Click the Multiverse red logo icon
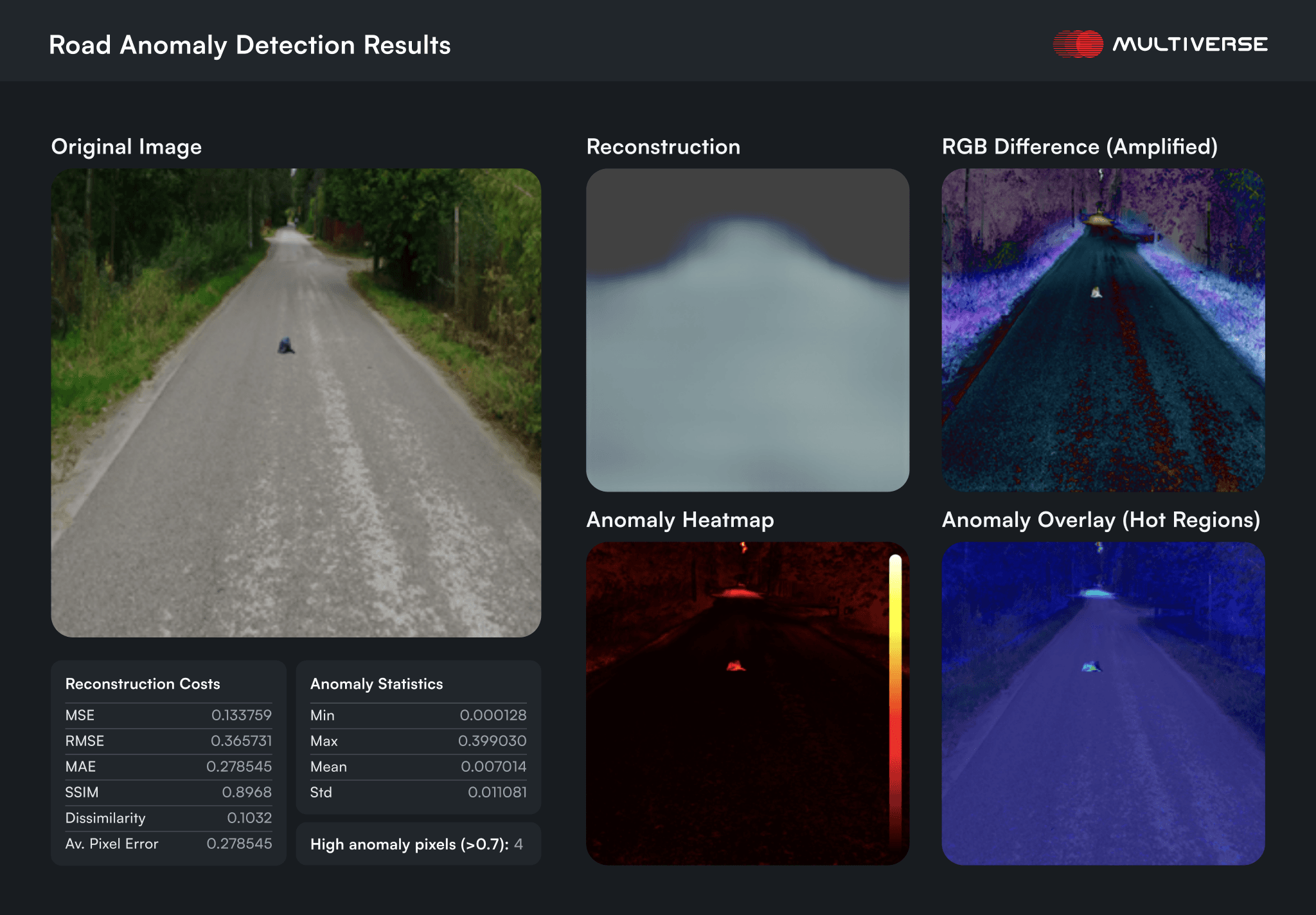 (1078, 44)
